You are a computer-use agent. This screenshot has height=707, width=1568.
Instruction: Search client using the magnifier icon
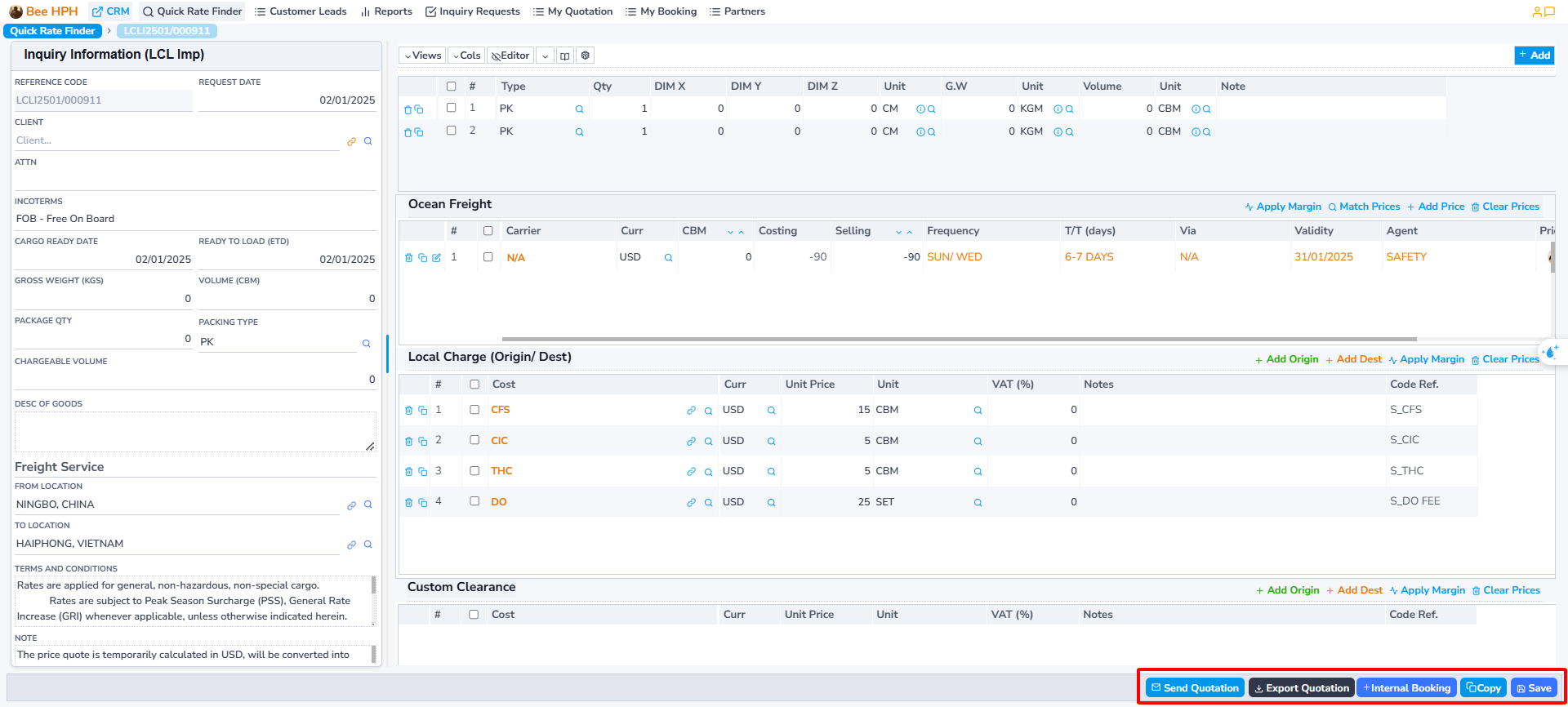(368, 141)
